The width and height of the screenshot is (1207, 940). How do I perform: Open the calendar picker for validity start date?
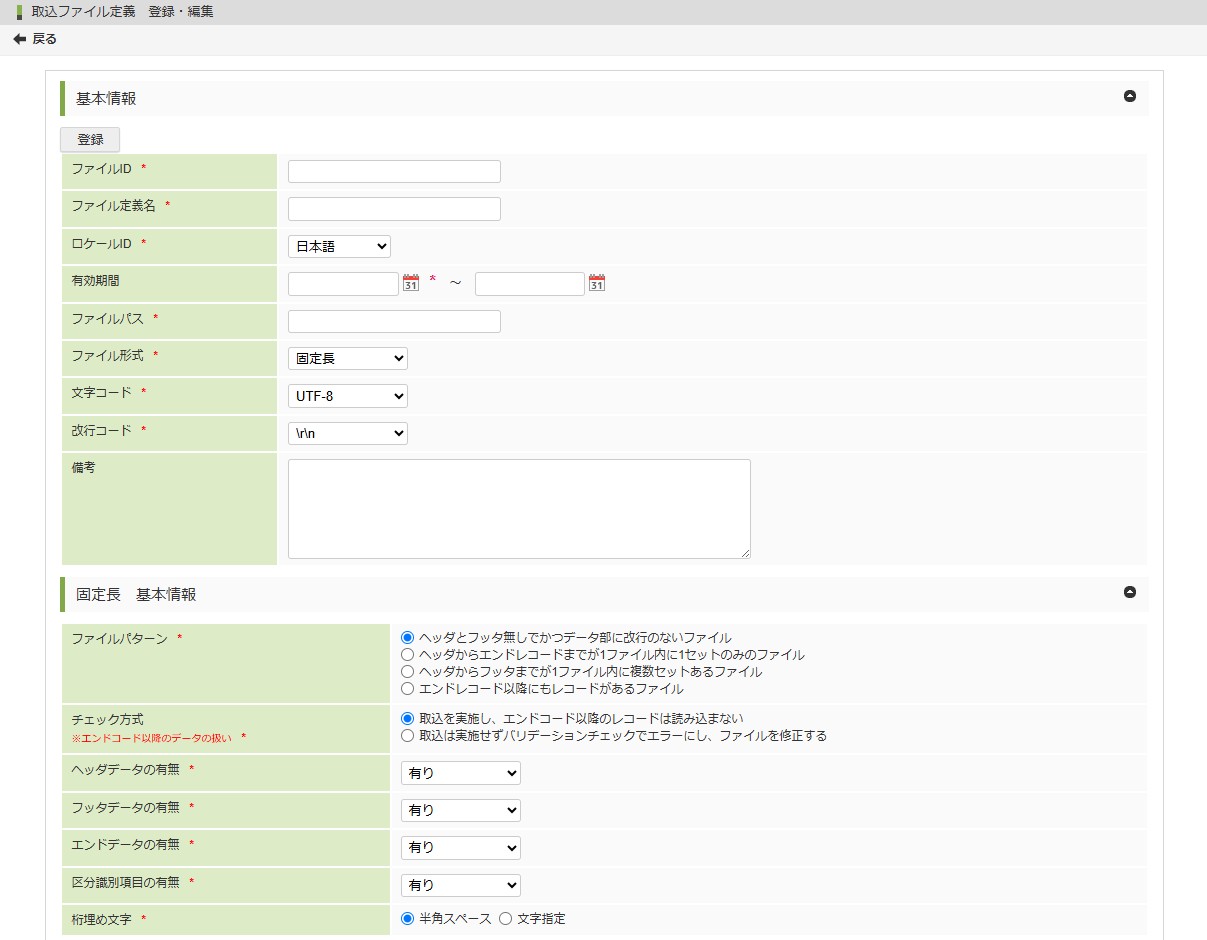[x=411, y=284]
